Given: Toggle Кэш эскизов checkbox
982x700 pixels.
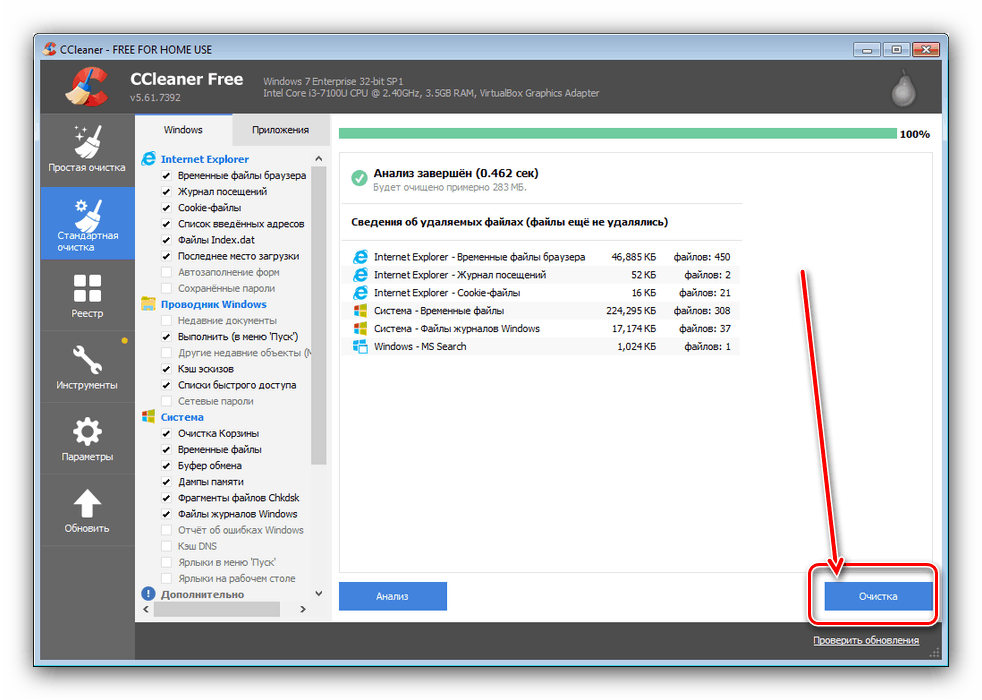Looking at the screenshot, I should point(167,369).
